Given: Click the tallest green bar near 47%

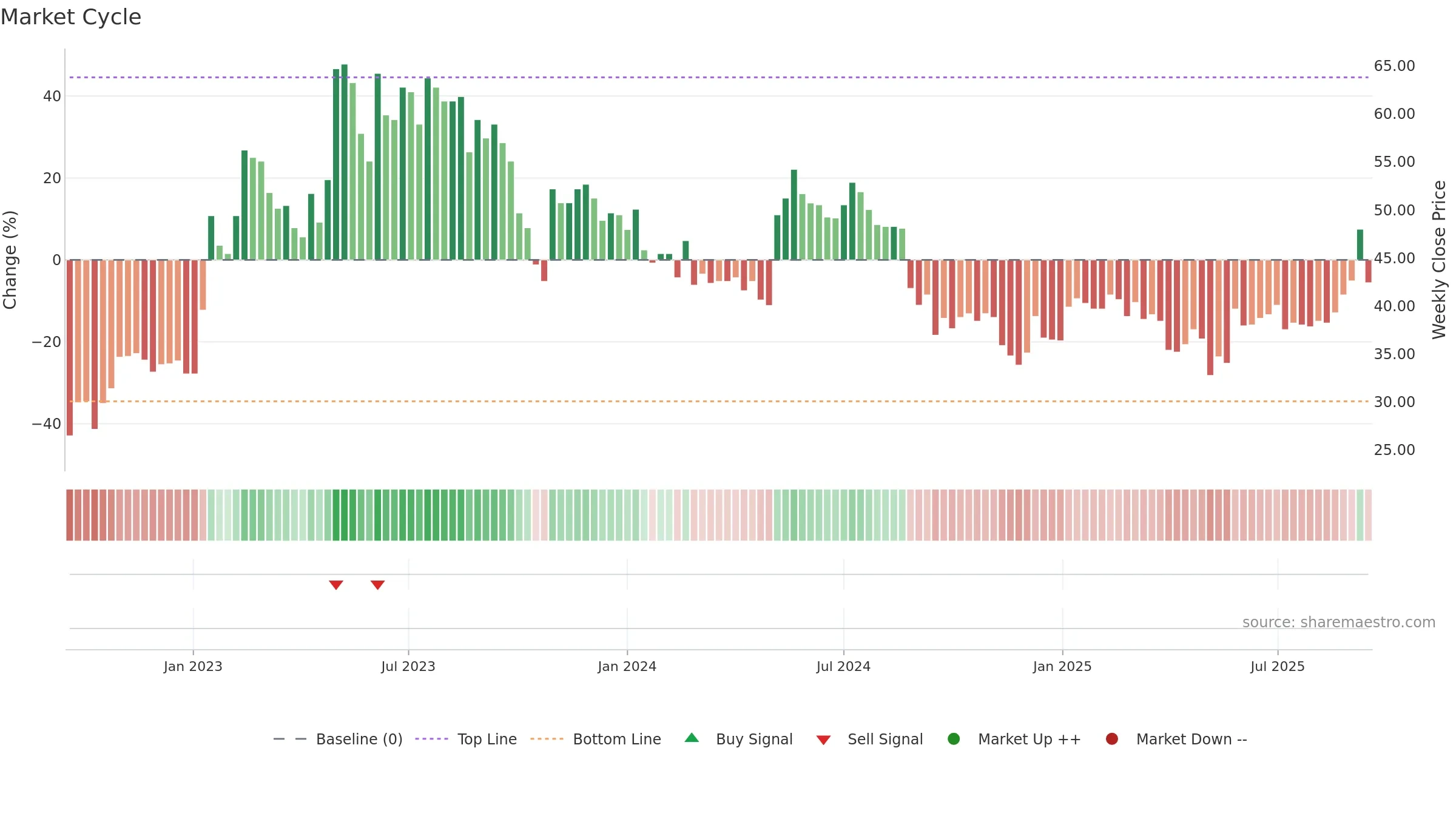Looking at the screenshot, I should (345, 162).
